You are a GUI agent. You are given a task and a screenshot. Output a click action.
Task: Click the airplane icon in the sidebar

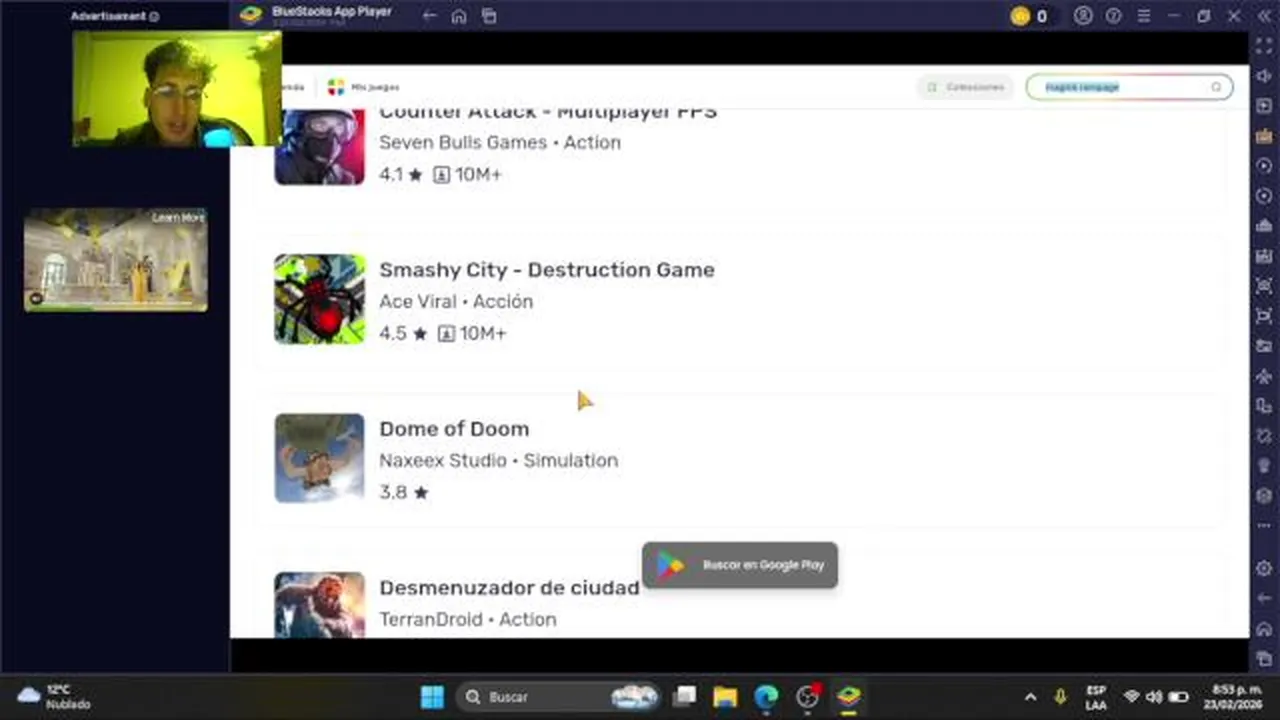[x=1264, y=376]
